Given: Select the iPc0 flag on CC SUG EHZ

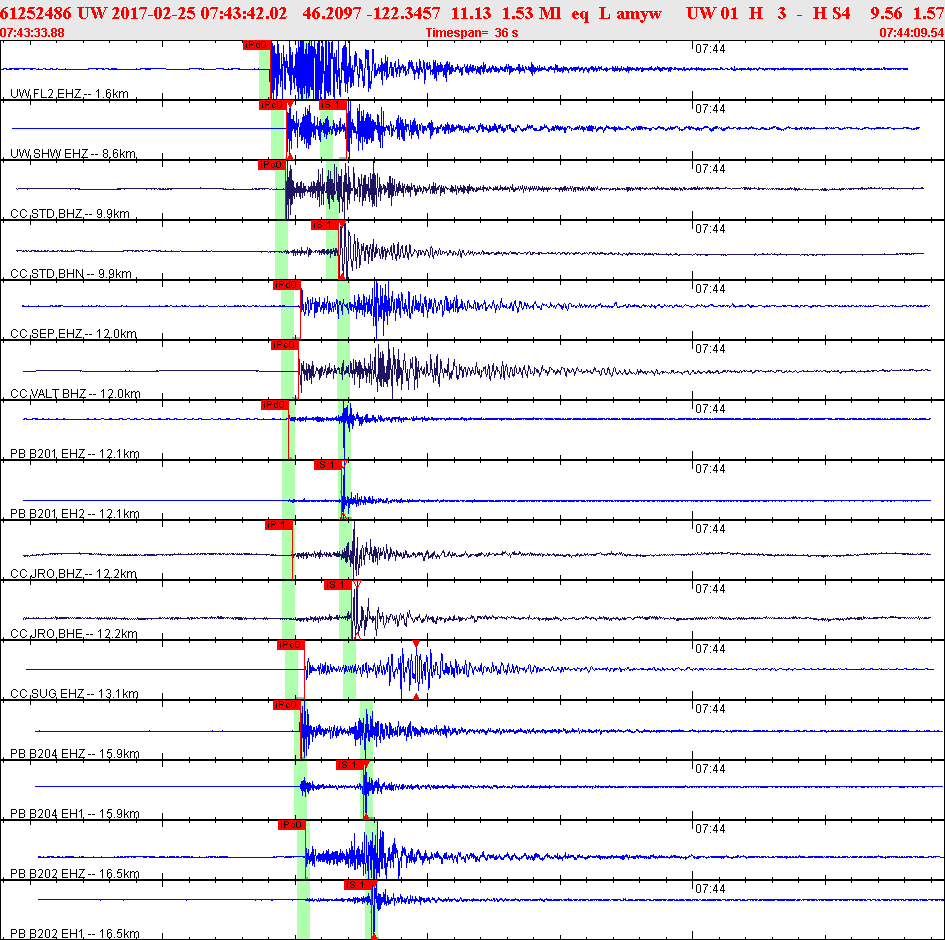Looking at the screenshot, I should click(x=290, y=645).
